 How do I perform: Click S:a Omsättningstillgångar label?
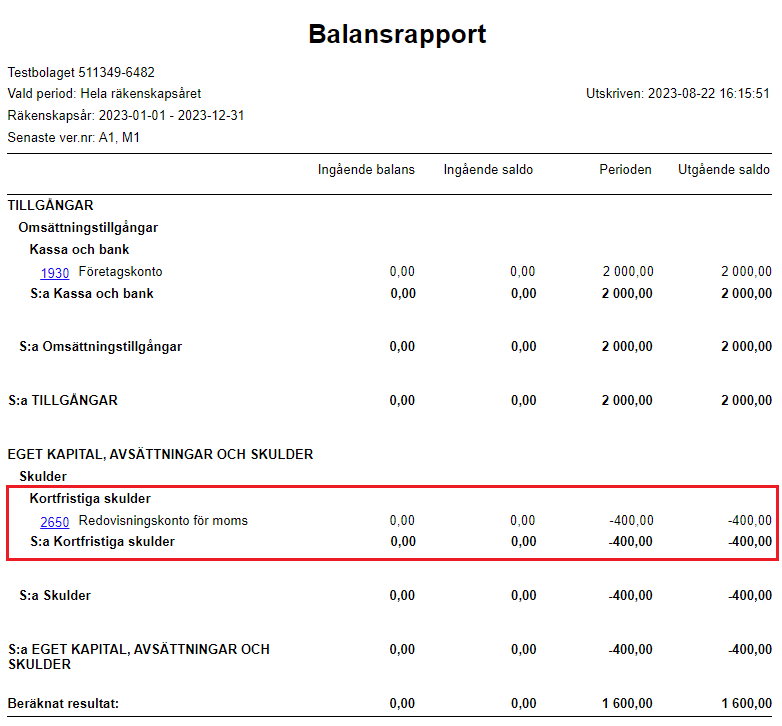click(100, 346)
